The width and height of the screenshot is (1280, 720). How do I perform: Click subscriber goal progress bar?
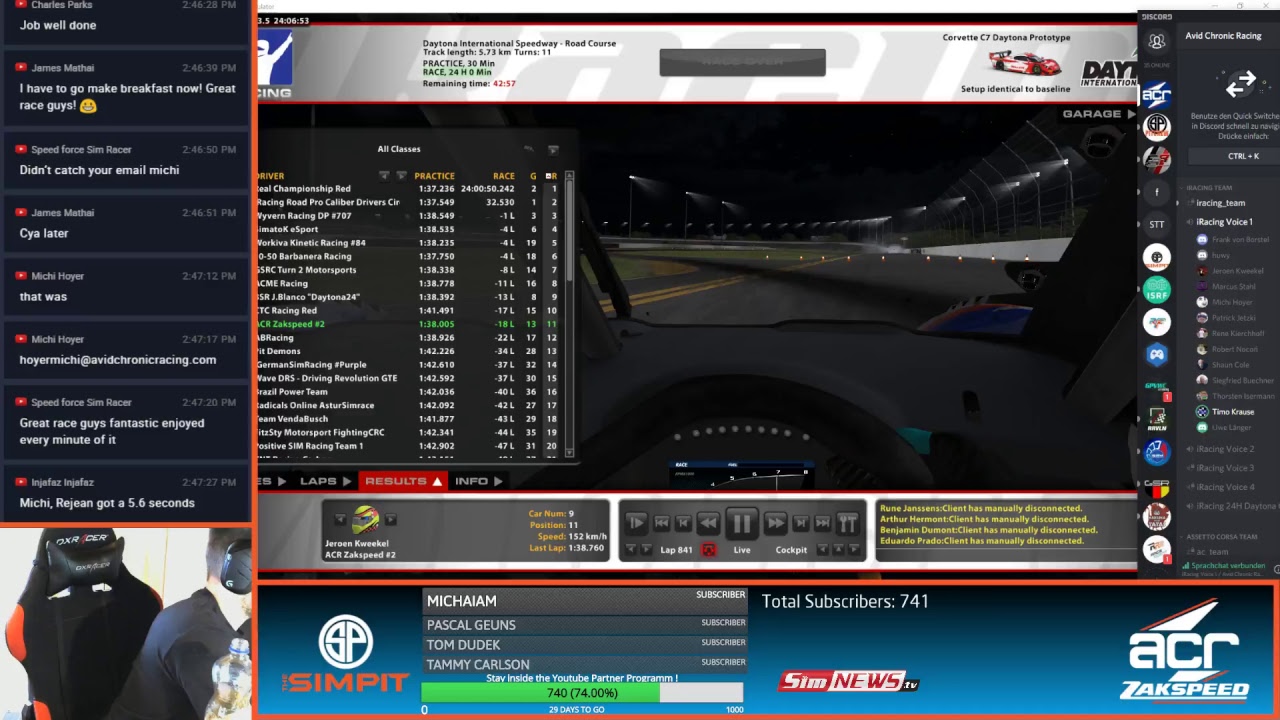point(582,693)
